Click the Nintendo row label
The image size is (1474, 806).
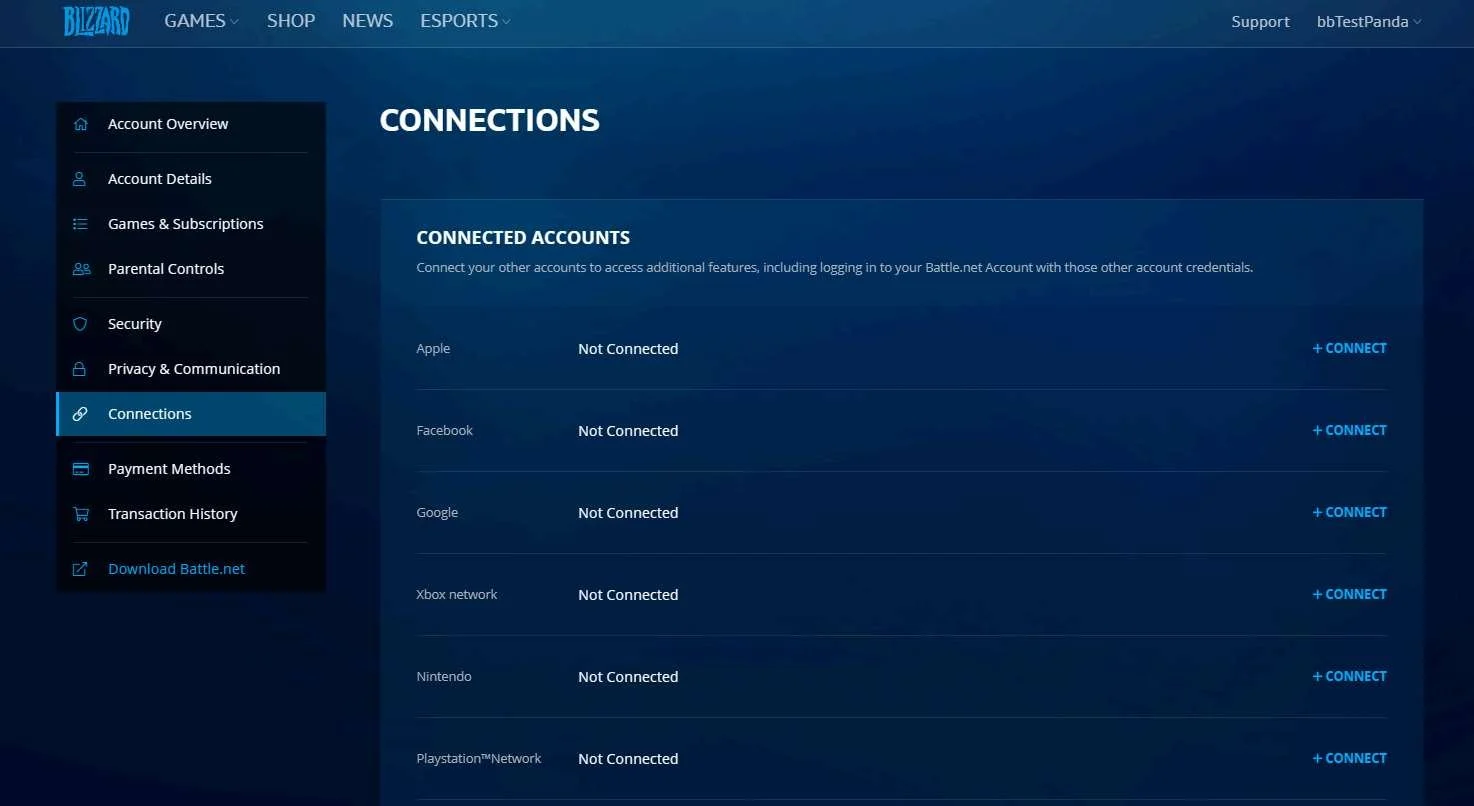[x=444, y=677]
